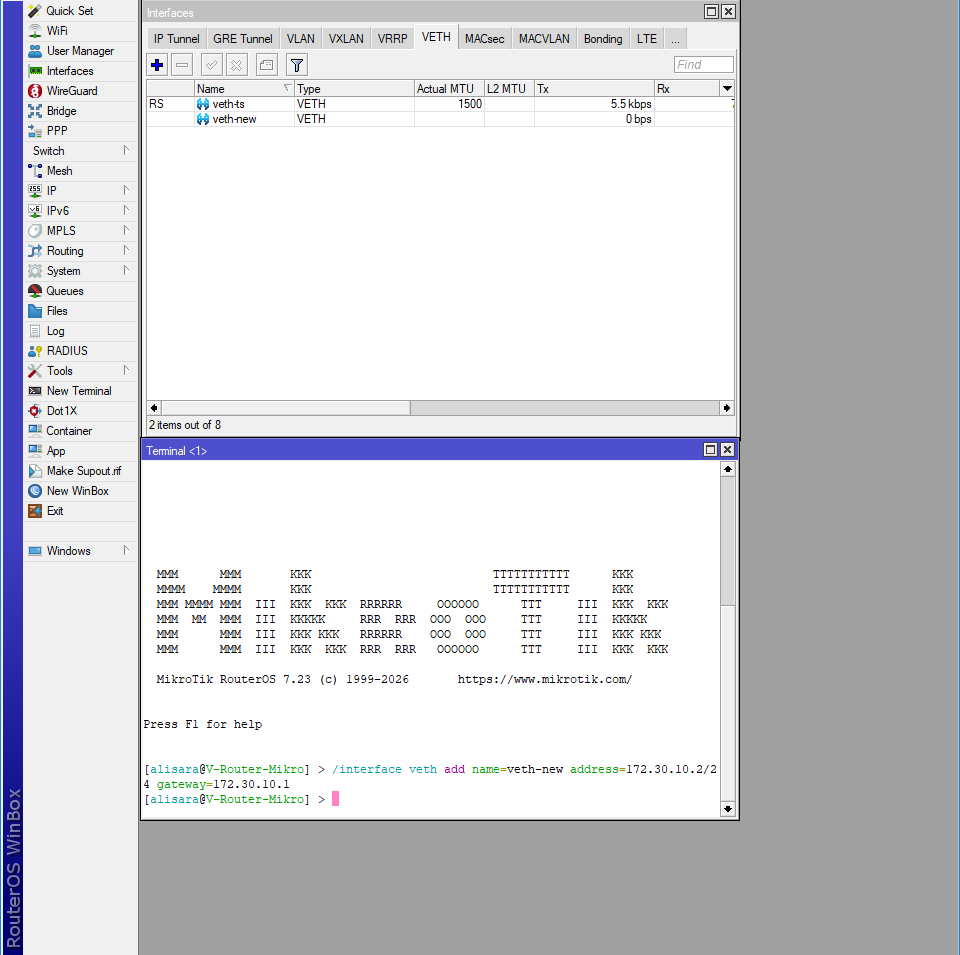Sort by the Actual MTU column header
The image size is (960, 955).
[449, 89]
